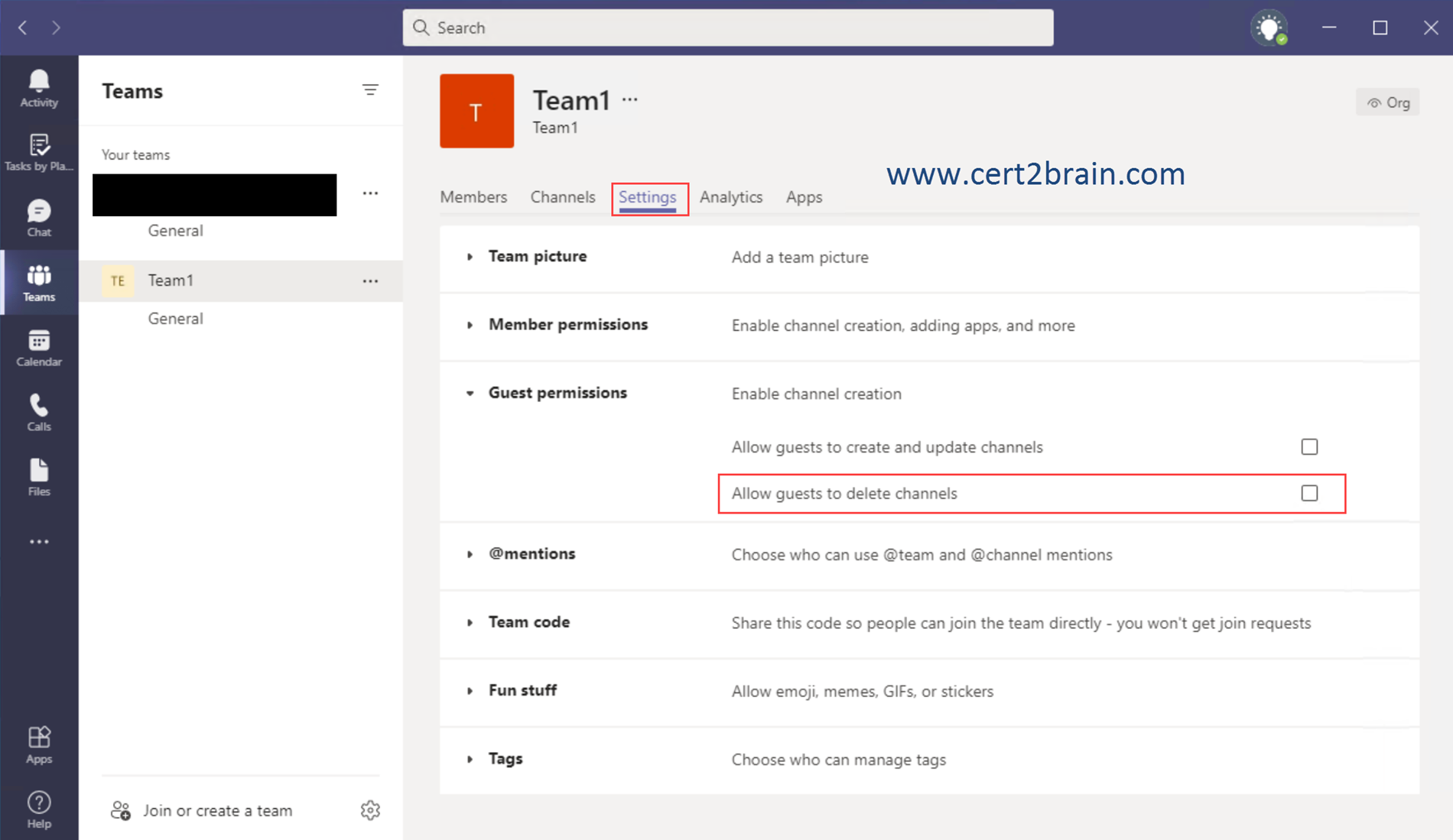
Task: Open General channel under Team1
Action: coord(175,319)
